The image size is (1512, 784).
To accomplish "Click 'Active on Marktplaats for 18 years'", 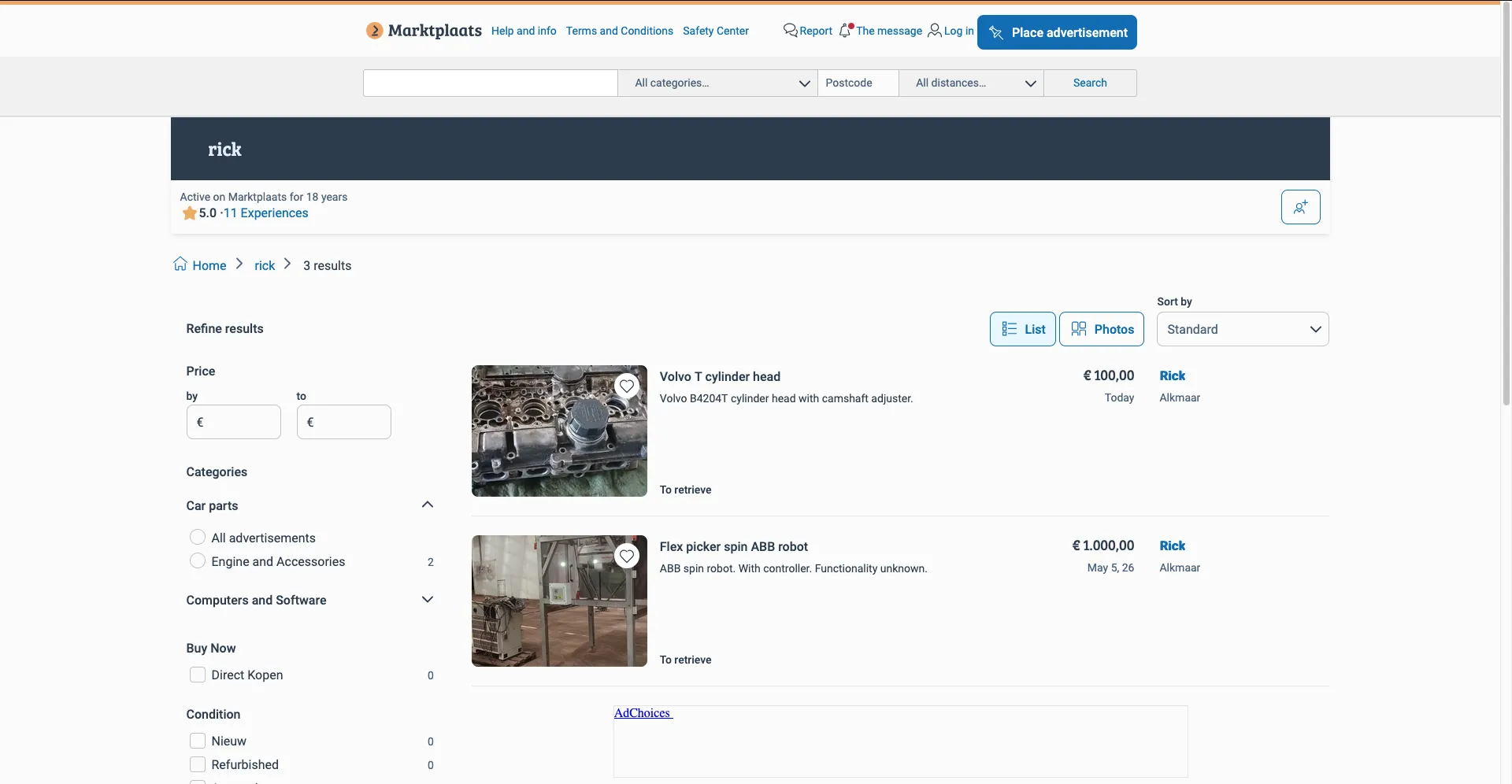I will pyautogui.click(x=263, y=197).
